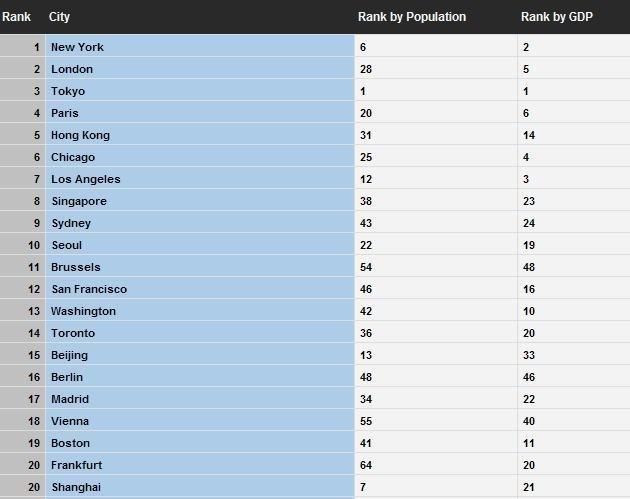Screen dimensions: 630x499
Task: Select the New York city cell
Action: click(200, 46)
